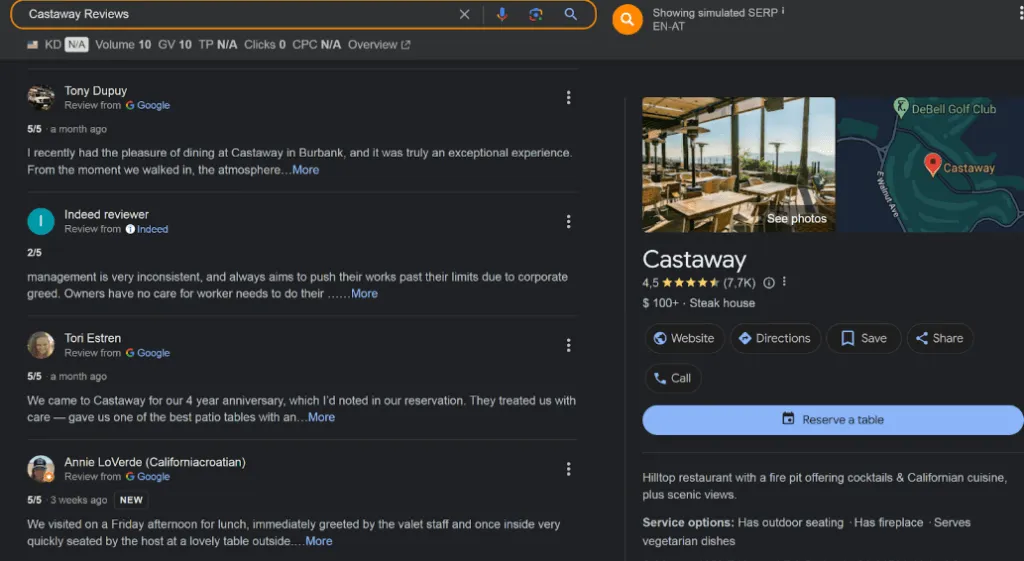
Task: Click the star rating 4,5 stars
Action: pyautogui.click(x=690, y=283)
